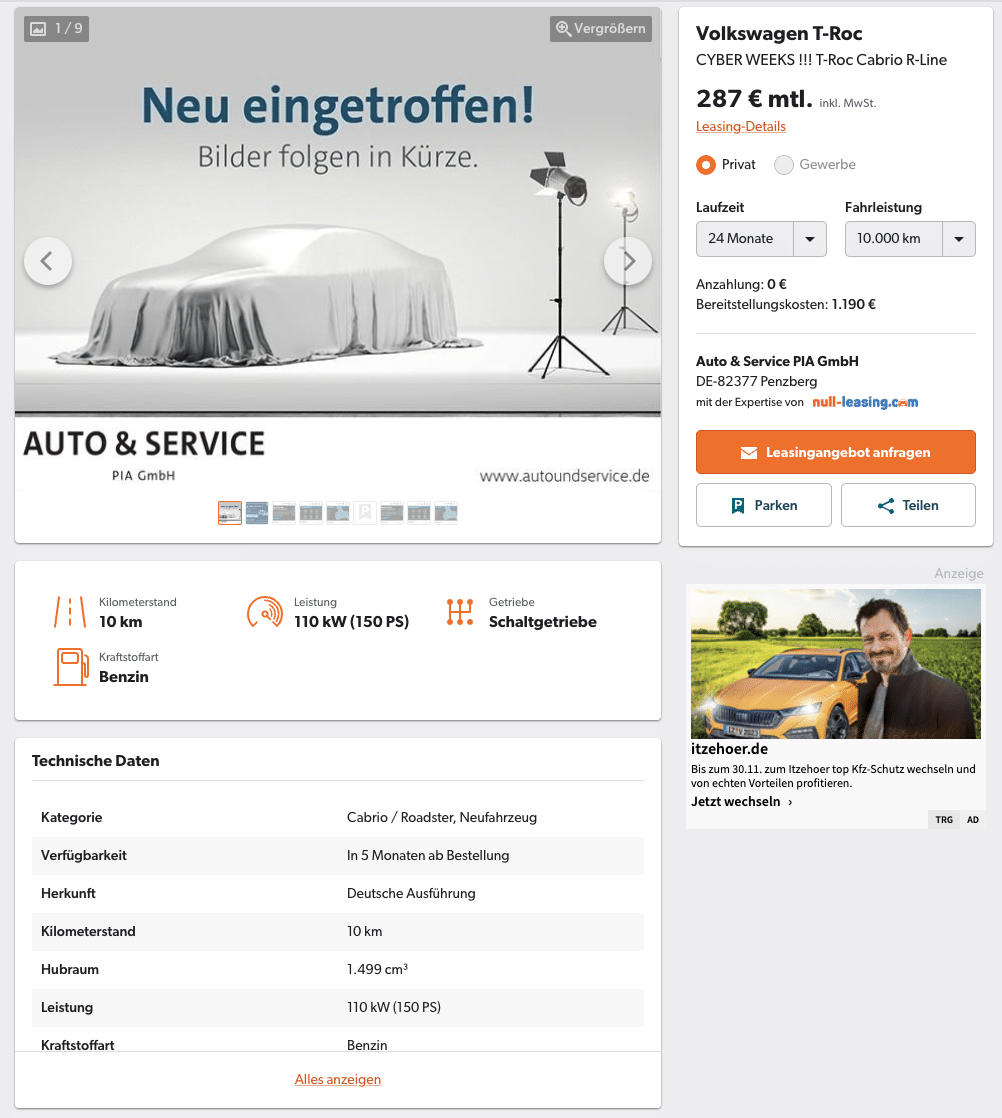Select the sixth placeholder gallery thumbnail

(364, 513)
